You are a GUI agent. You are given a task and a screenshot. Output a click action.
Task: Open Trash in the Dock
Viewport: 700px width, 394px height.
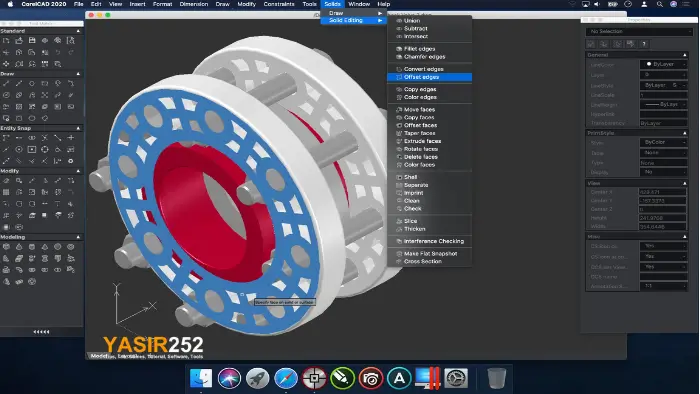tap(496, 378)
